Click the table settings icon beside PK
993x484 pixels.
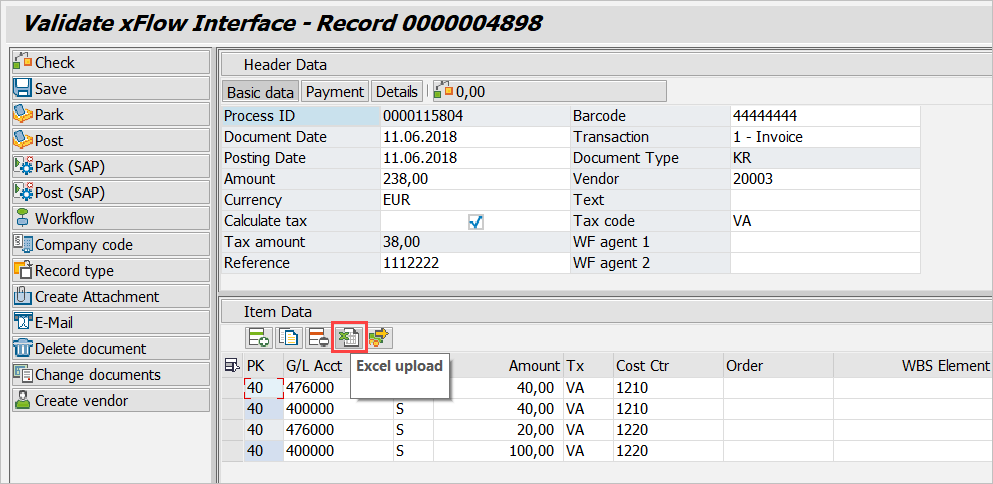232,366
